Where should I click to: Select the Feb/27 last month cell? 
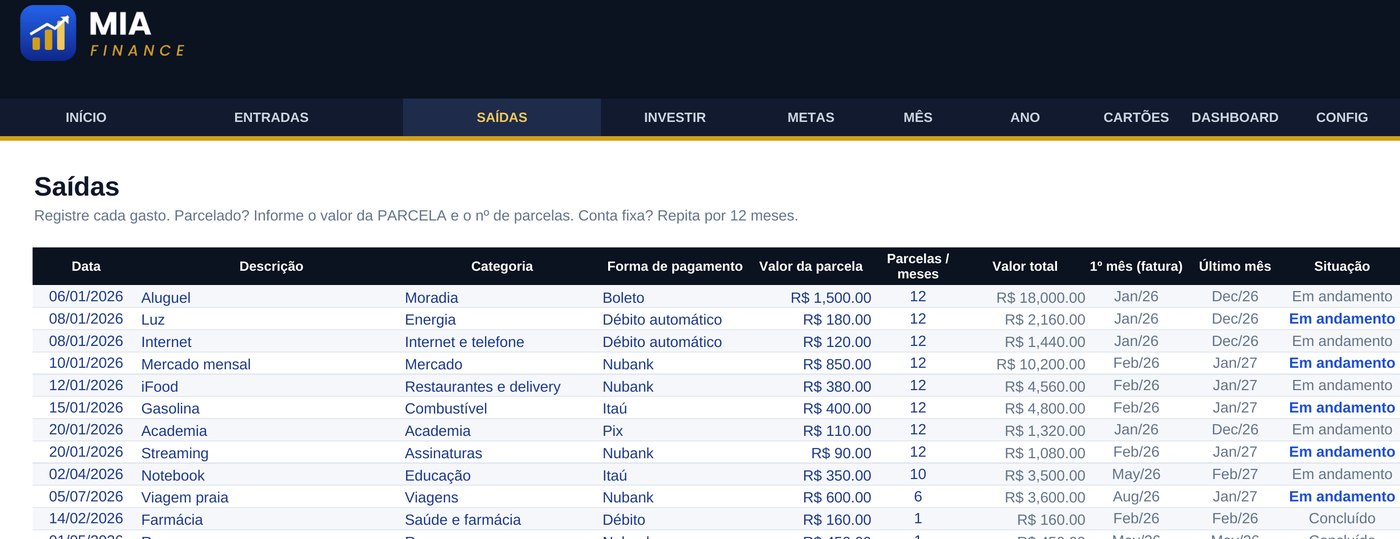pyautogui.click(x=1235, y=475)
